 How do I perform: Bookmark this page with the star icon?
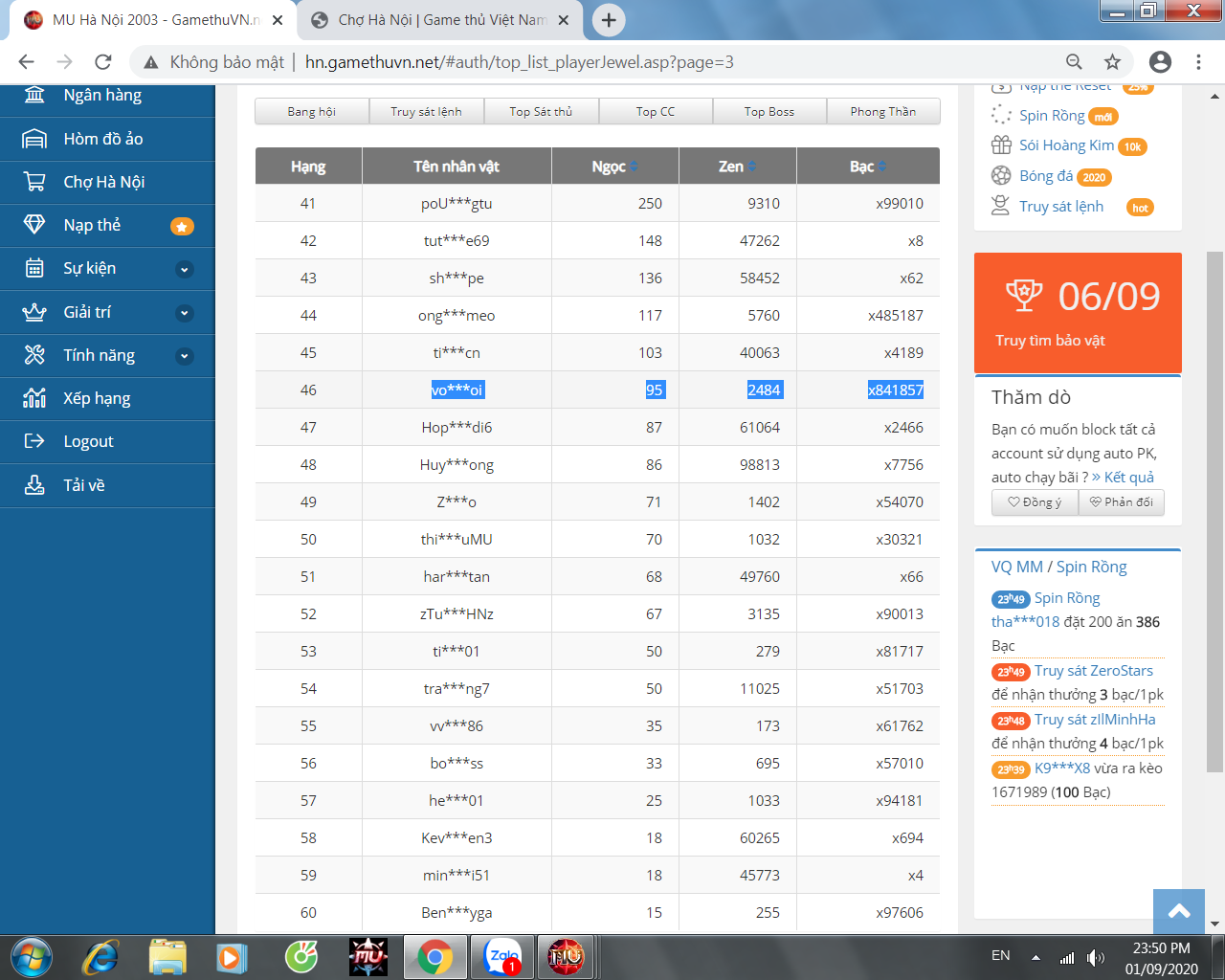1112,62
